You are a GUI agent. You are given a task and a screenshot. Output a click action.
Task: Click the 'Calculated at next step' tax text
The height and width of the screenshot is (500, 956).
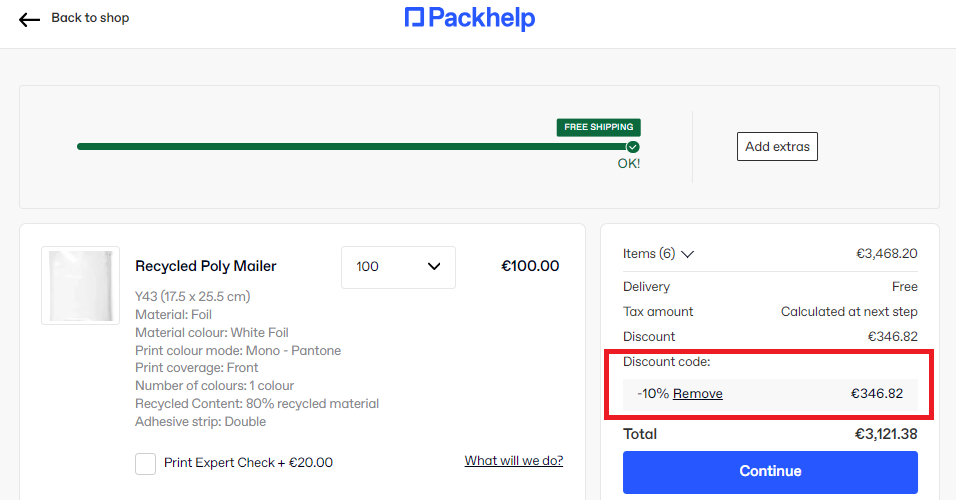pyautogui.click(x=849, y=312)
